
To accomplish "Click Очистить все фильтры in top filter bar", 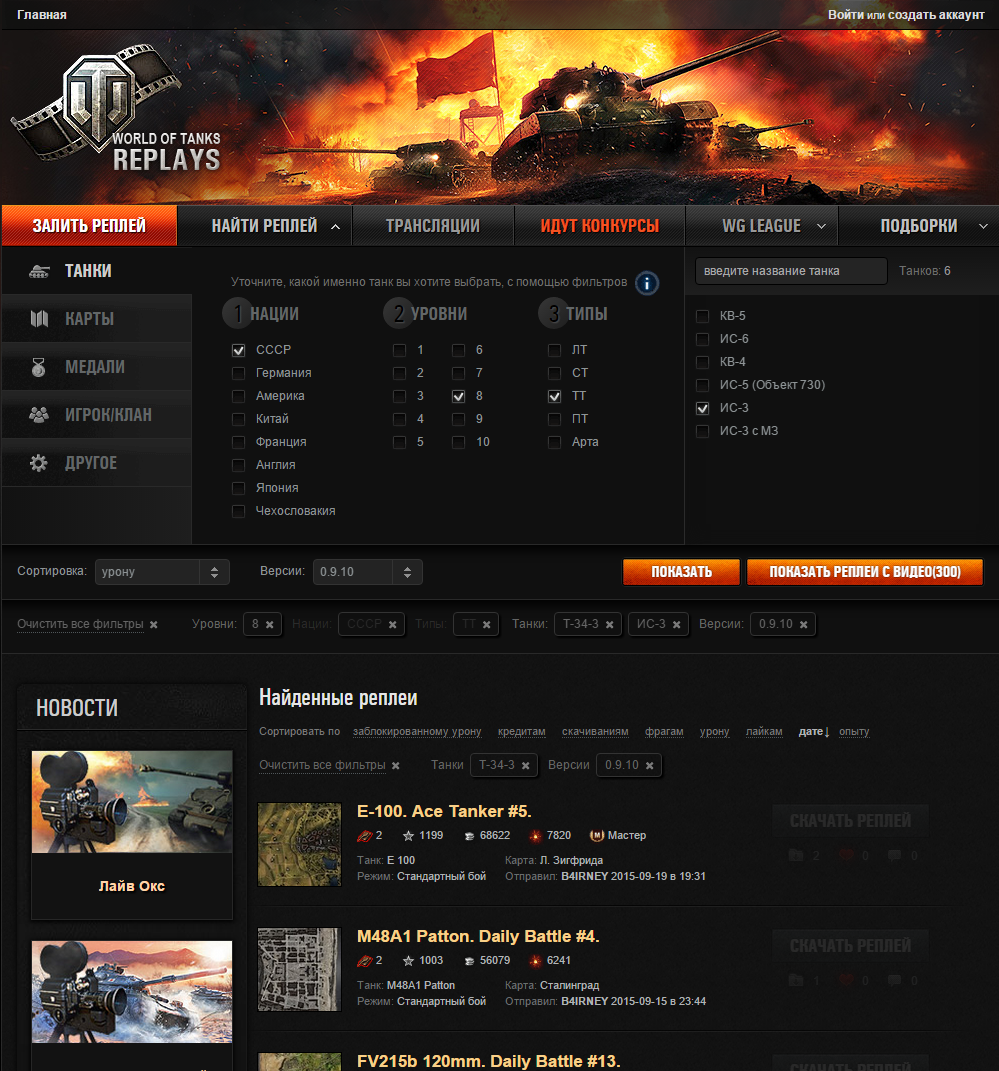I will click(81, 624).
